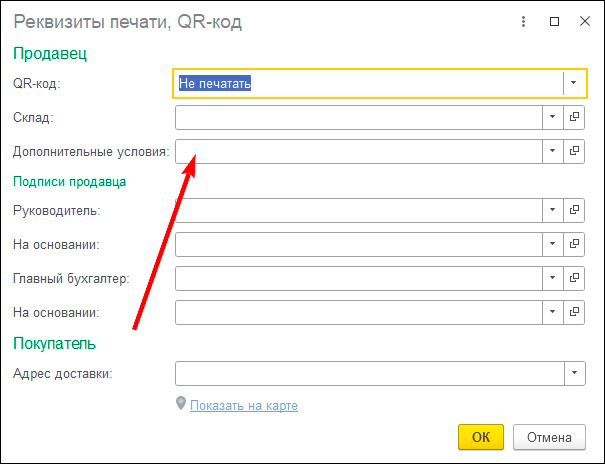605x464 pixels.
Task: Expand the Склад dropdown arrow
Action: (x=553, y=118)
